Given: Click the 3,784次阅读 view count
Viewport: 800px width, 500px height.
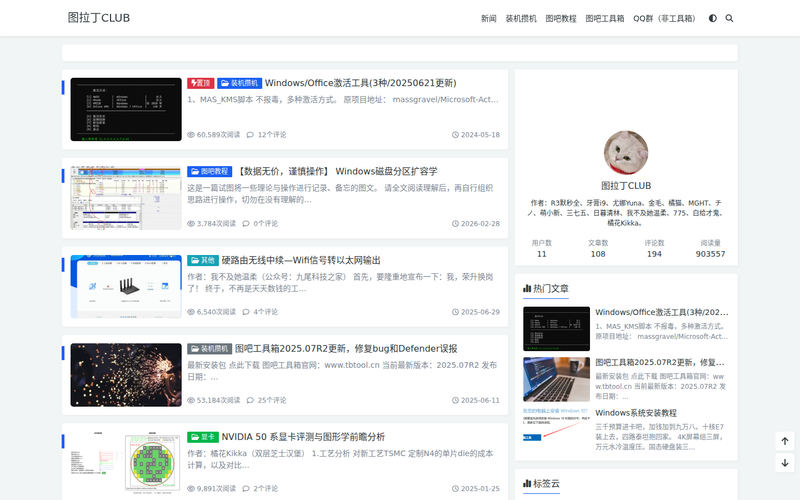Looking at the screenshot, I should 211,223.
